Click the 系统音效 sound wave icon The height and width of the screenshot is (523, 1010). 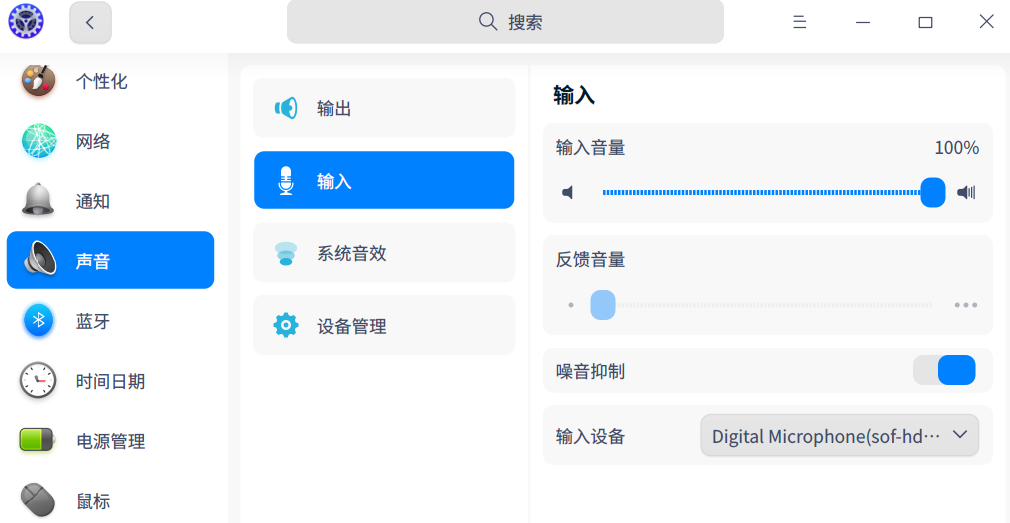click(286, 253)
